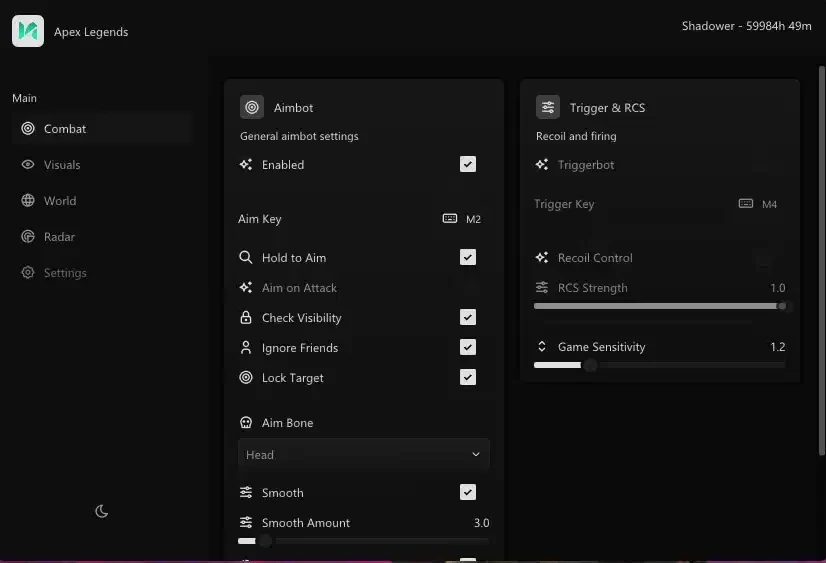This screenshot has width=826, height=563.
Task: Click the keyboard icon beside Aim Key
Action: click(450, 219)
